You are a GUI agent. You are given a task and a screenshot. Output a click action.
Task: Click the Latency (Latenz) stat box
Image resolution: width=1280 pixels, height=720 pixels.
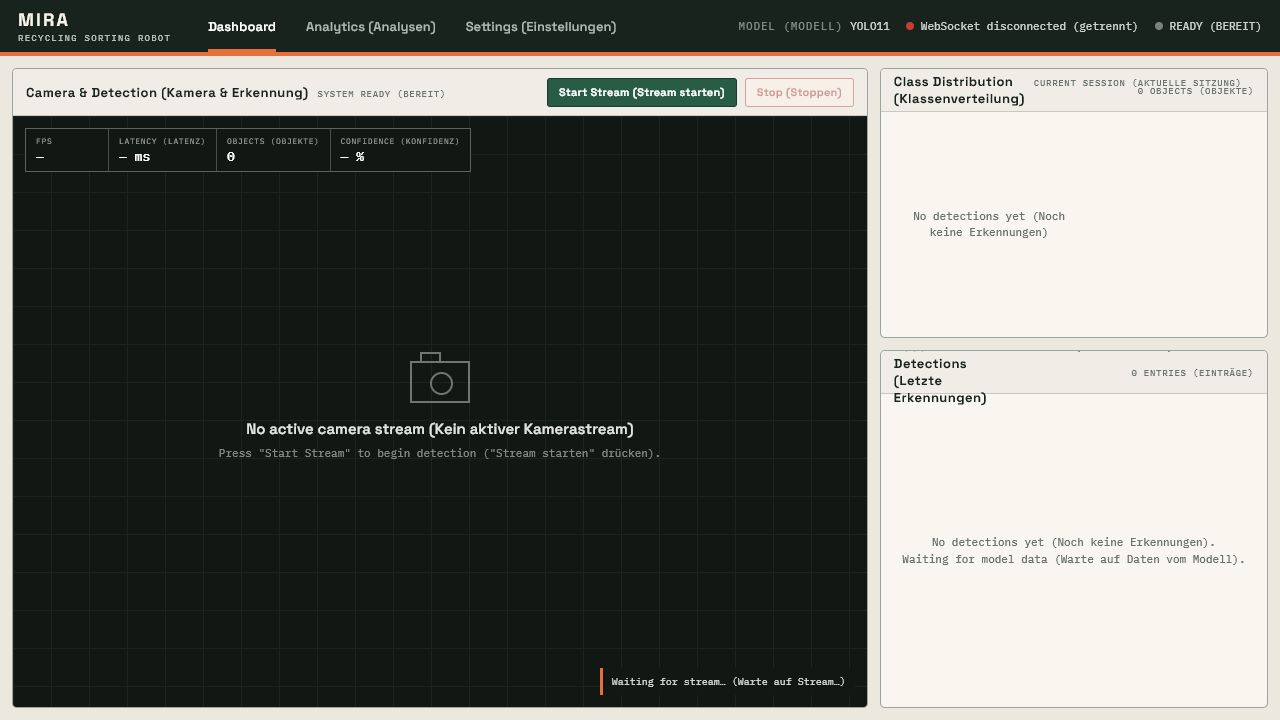(x=162, y=150)
